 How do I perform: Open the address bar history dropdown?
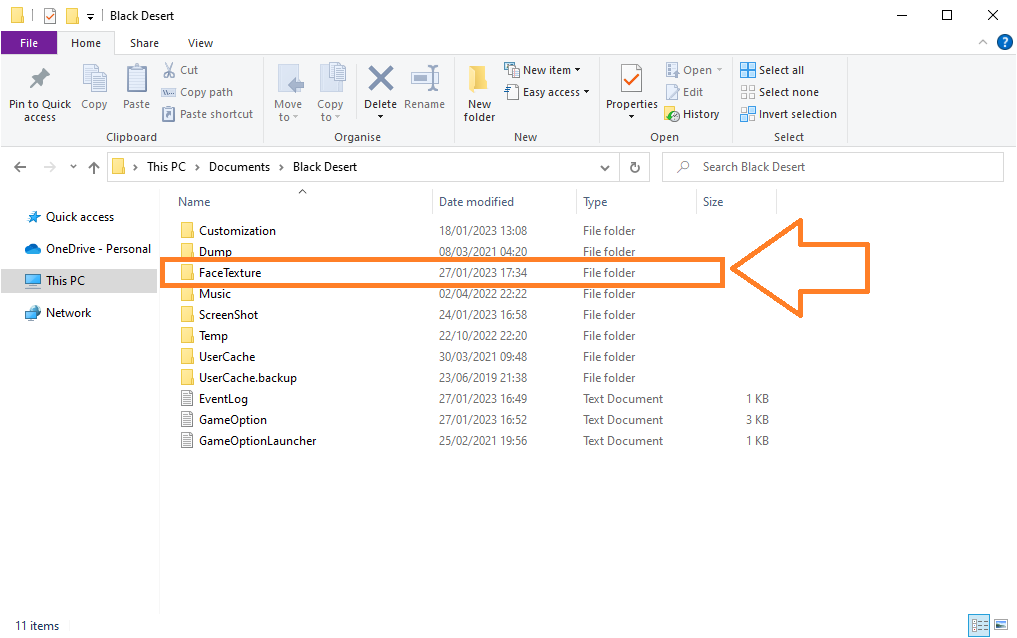[605, 167]
